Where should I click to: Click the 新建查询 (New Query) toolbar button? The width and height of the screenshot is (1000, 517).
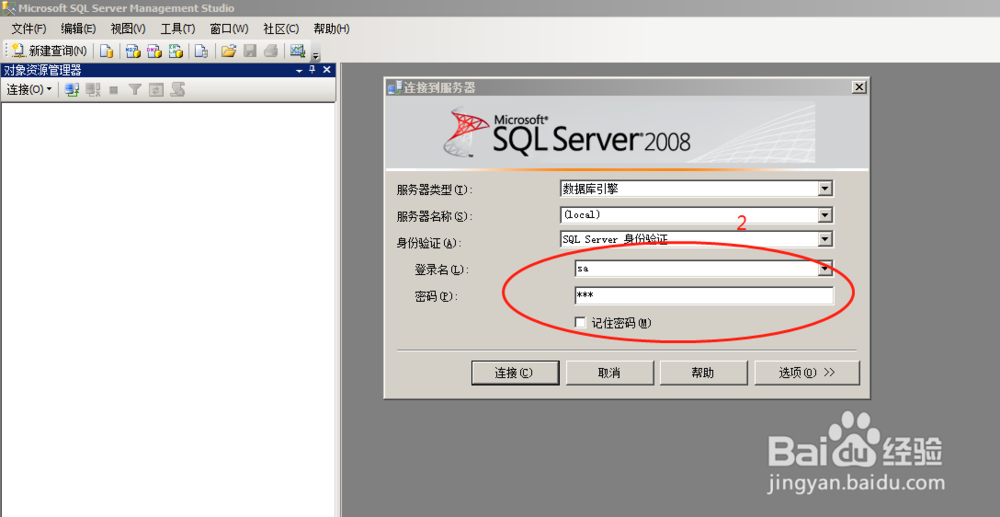click(x=50, y=51)
